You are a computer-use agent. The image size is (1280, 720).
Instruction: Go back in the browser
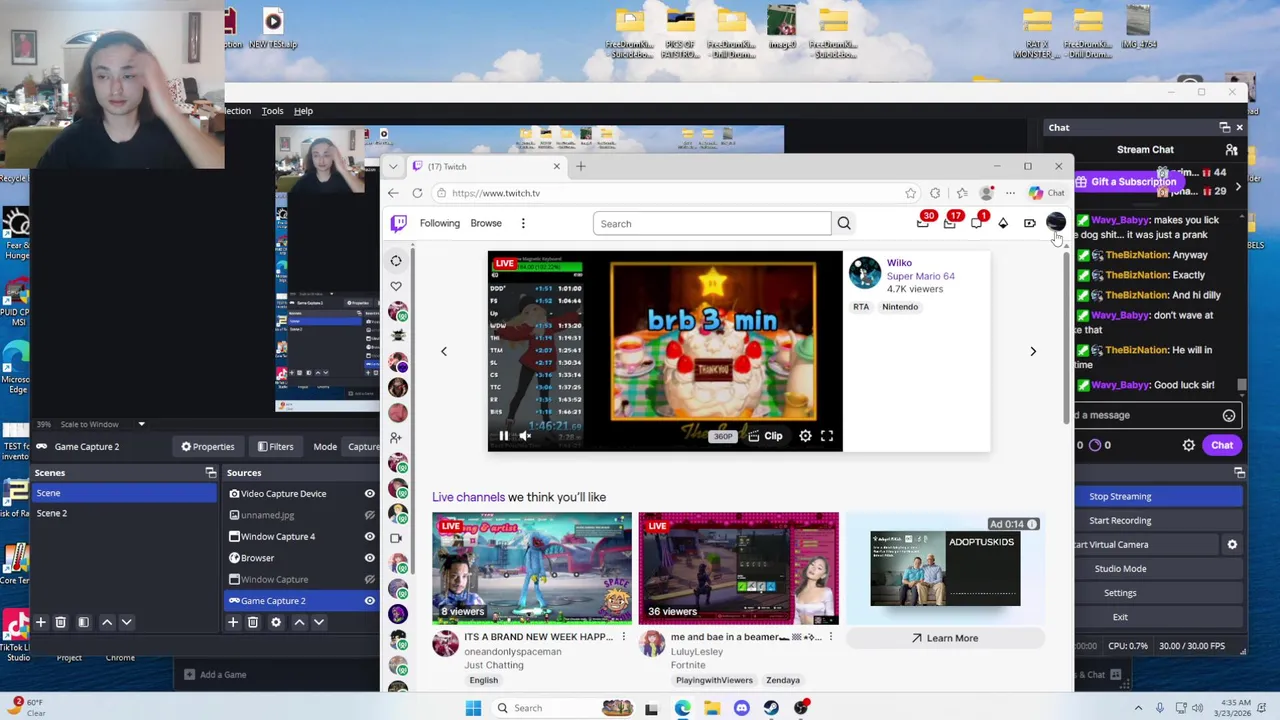click(x=393, y=193)
